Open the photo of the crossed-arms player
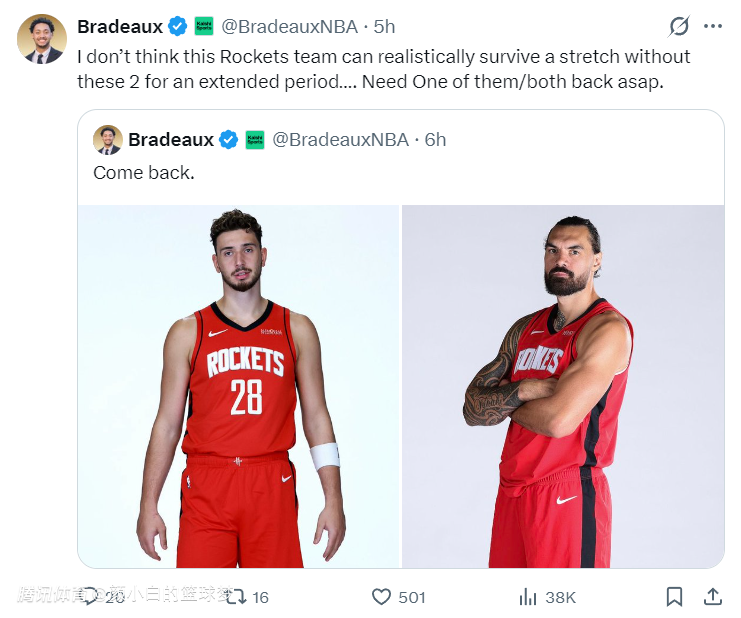The width and height of the screenshot is (741, 618). click(563, 386)
